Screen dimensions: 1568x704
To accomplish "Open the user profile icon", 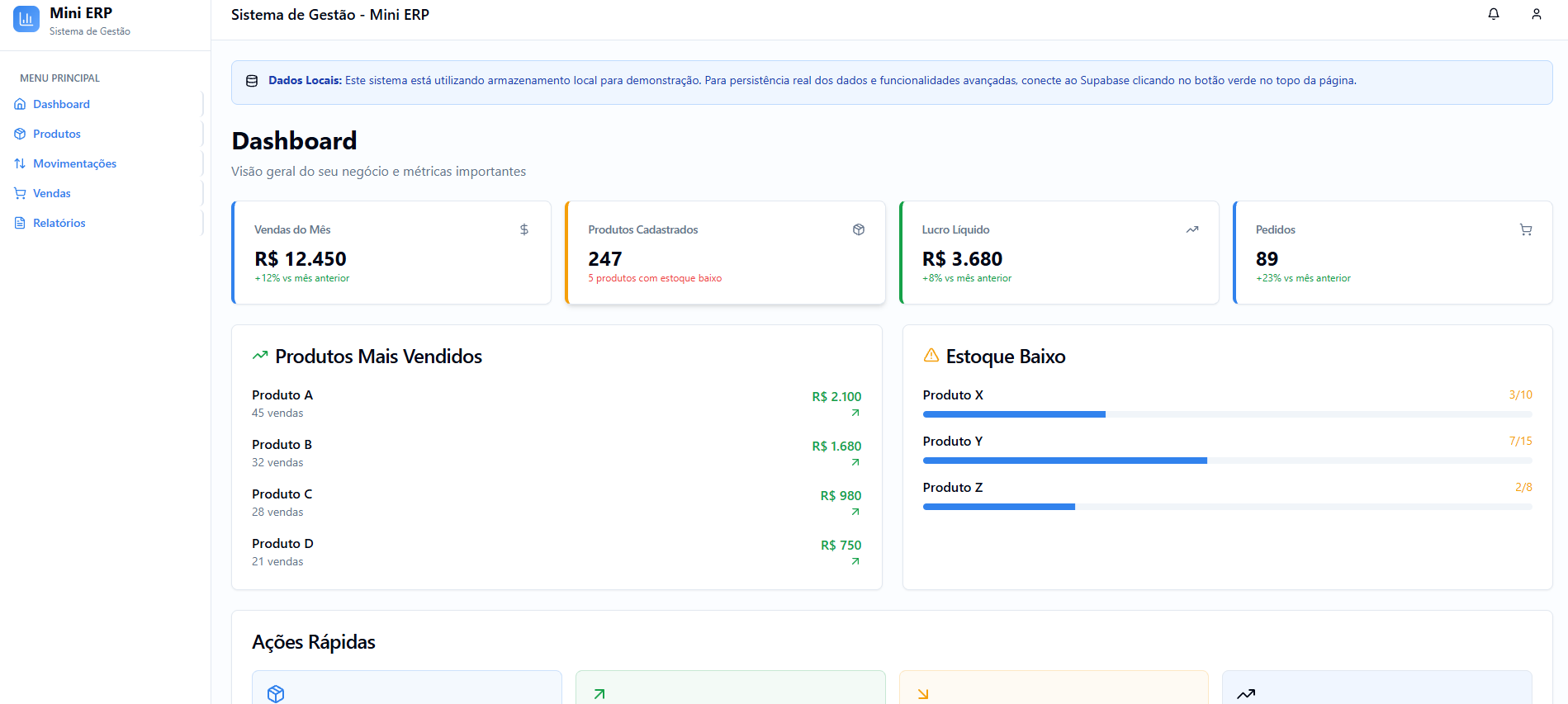I will 1537,14.
